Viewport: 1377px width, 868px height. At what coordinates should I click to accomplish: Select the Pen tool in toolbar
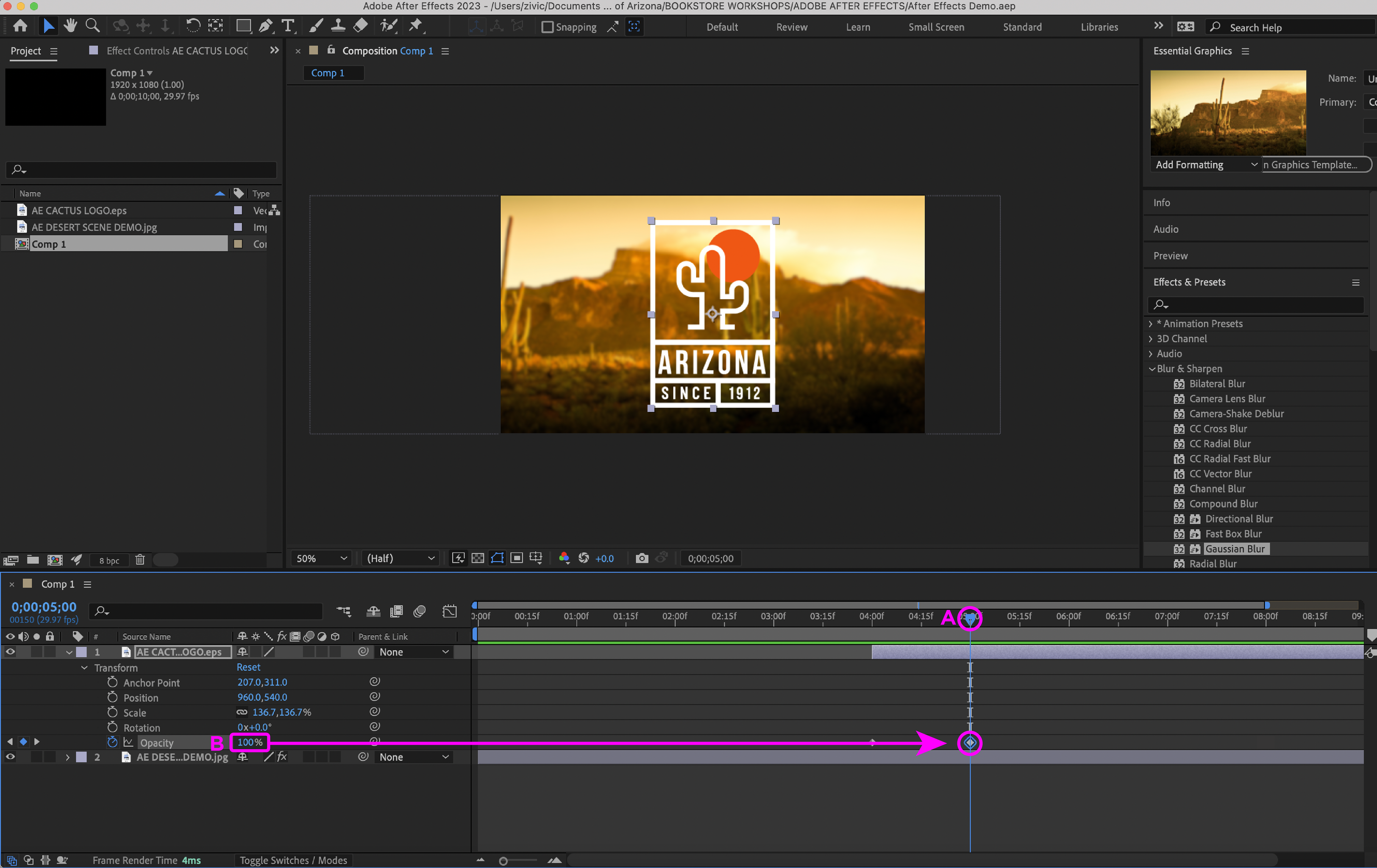click(x=265, y=26)
